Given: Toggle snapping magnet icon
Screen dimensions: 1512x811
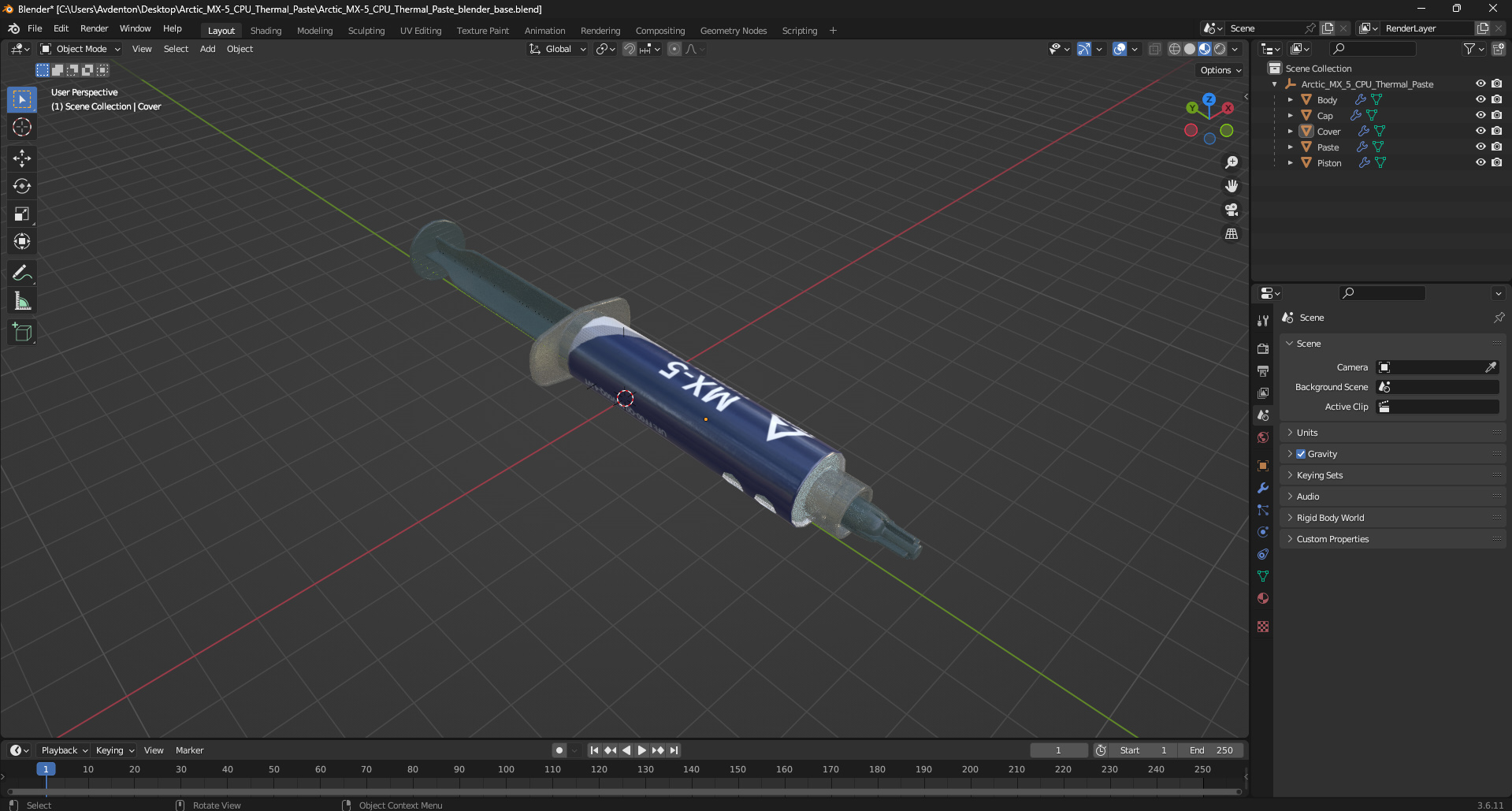Looking at the screenshot, I should point(630,49).
